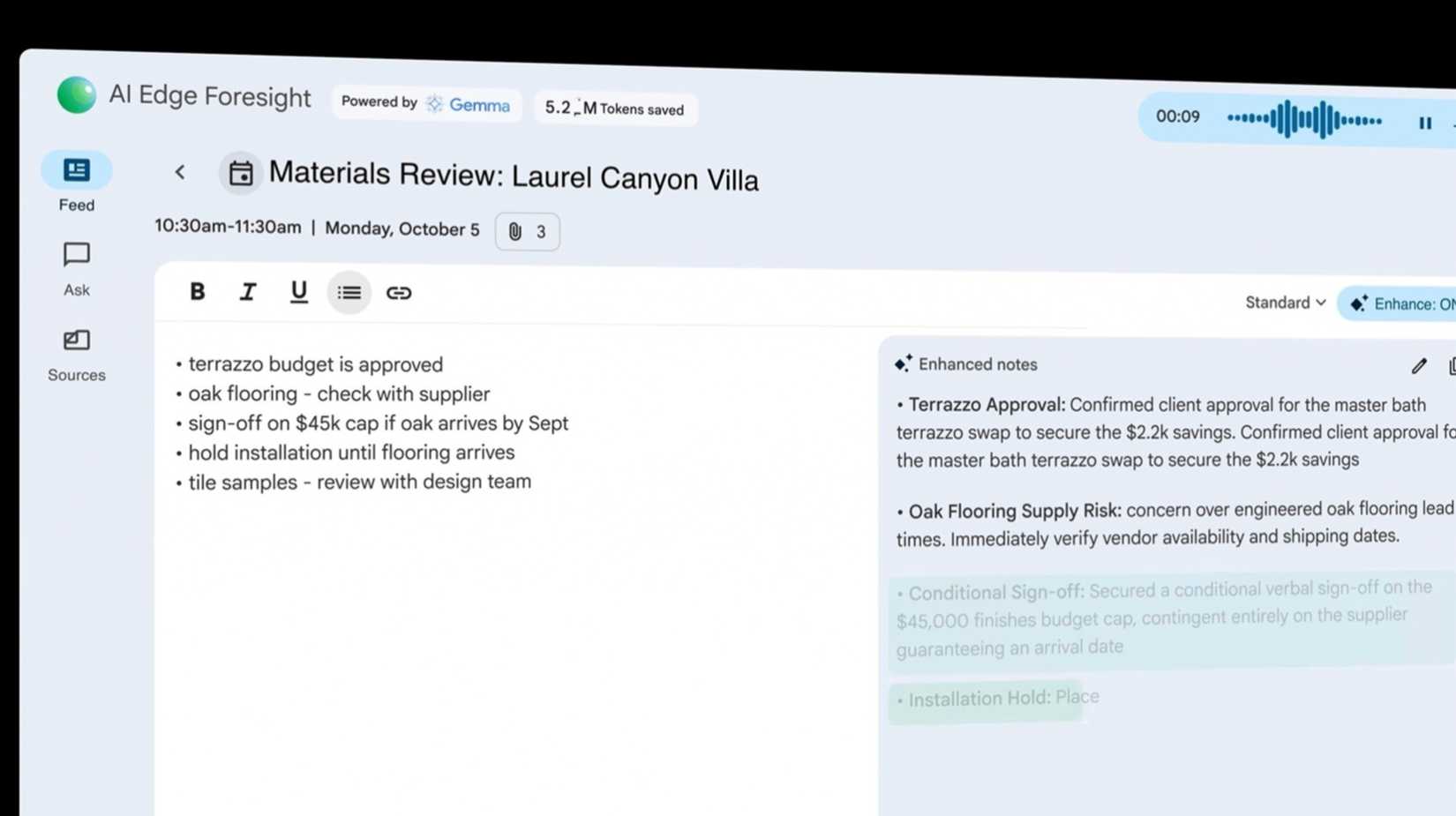Open the Ask chat section
The width and height of the screenshot is (1456, 816).
click(77, 269)
